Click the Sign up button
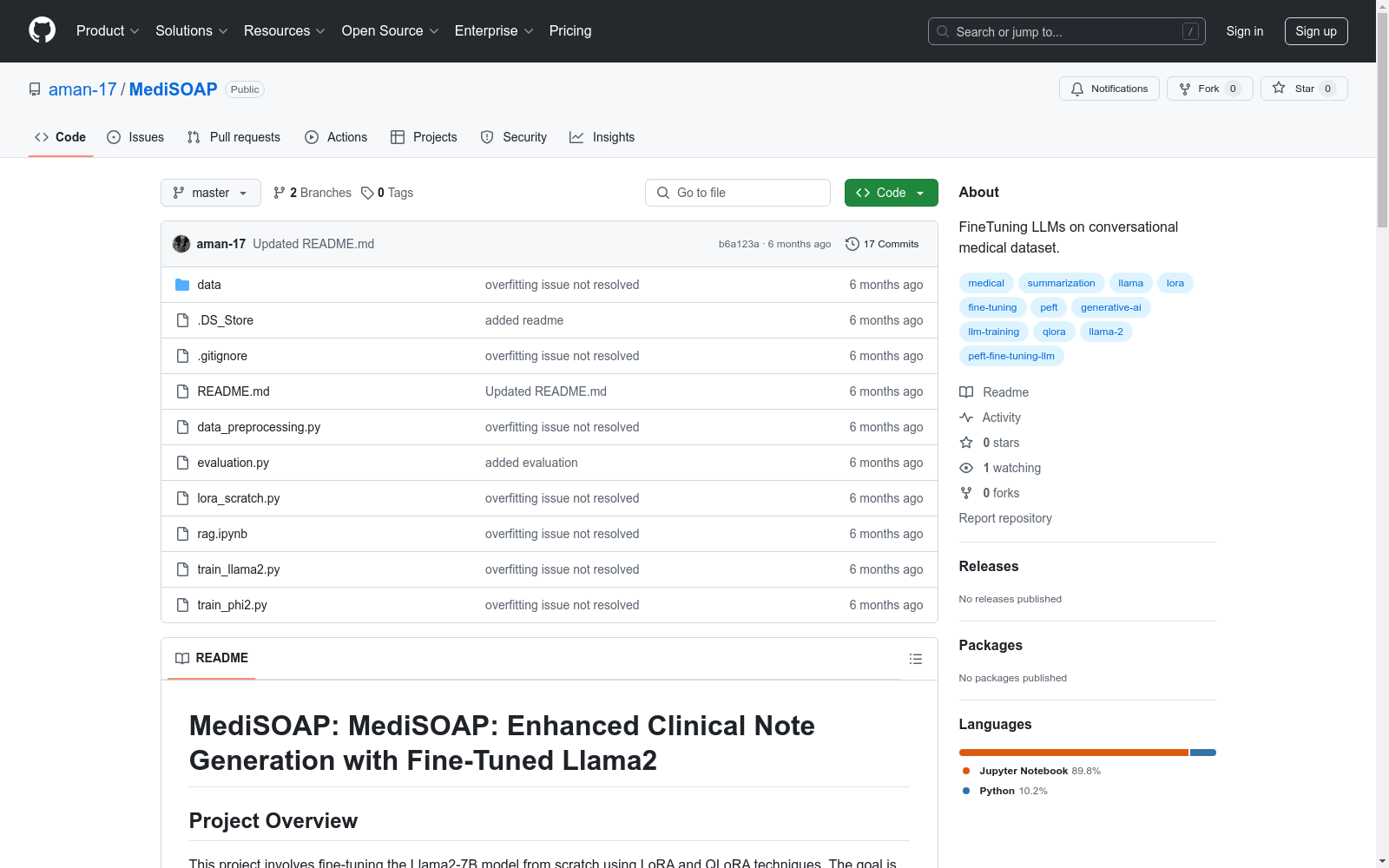The height and width of the screenshot is (868, 1389). tap(1316, 31)
